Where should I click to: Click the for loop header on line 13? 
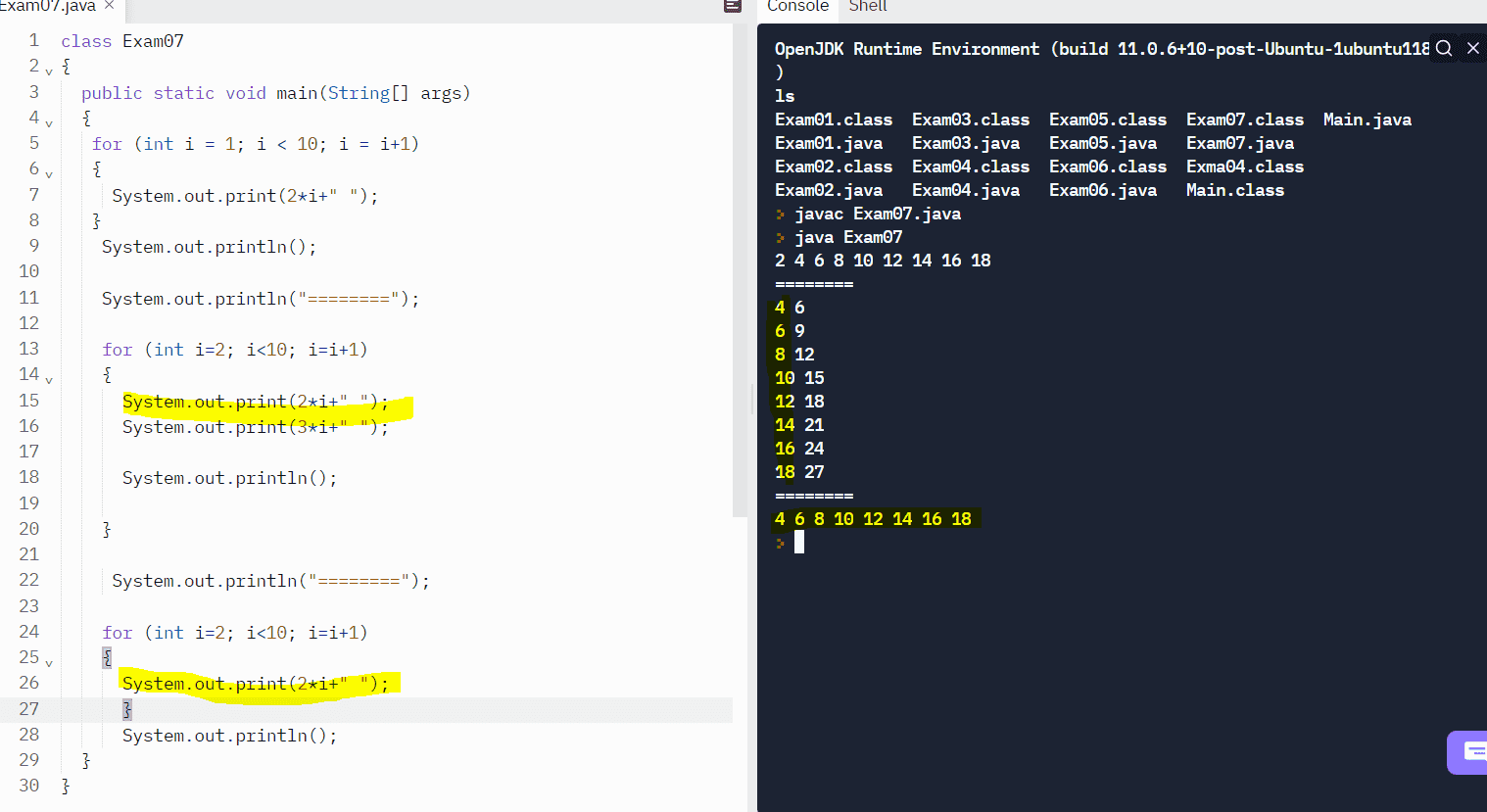(235, 350)
